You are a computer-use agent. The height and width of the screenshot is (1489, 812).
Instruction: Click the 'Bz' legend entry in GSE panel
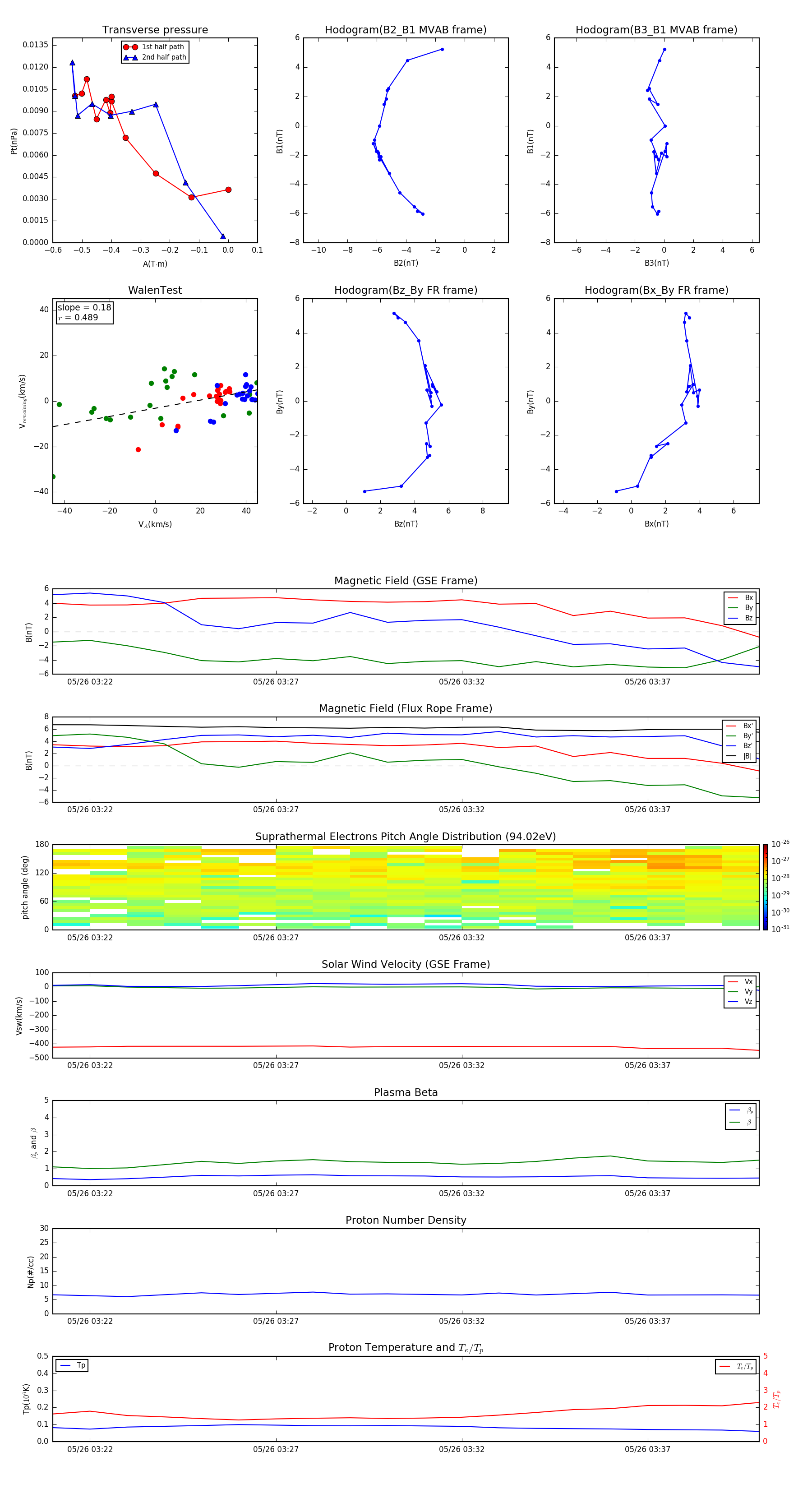coord(741,618)
